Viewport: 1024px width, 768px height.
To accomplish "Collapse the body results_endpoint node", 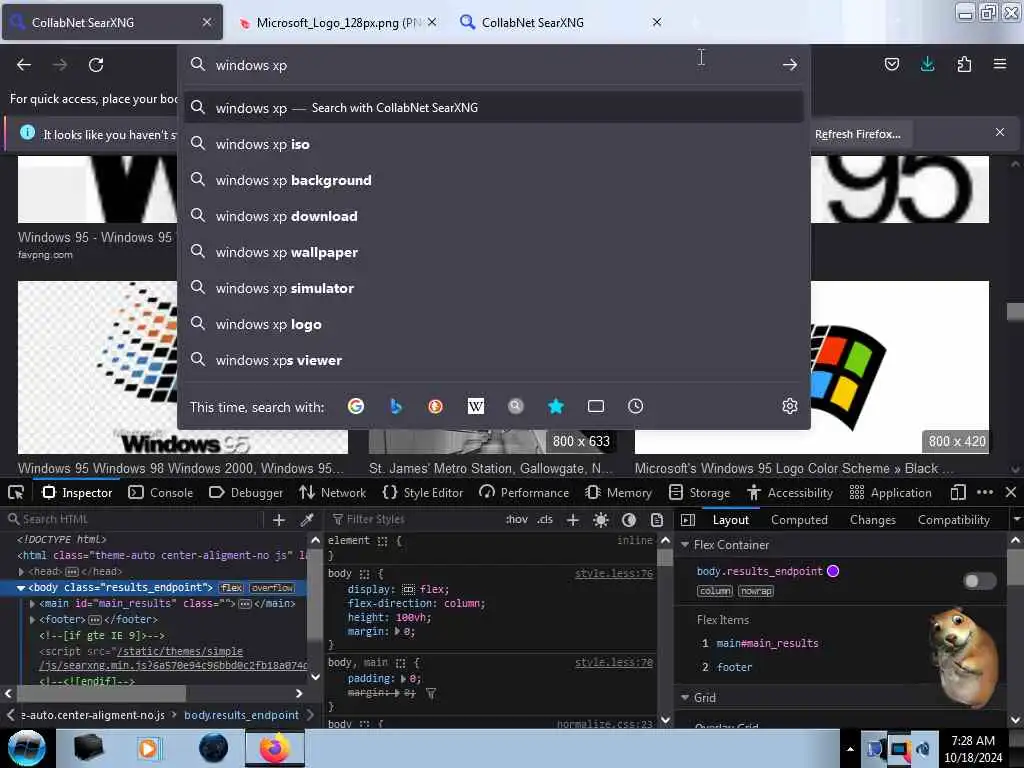I will coord(21,588).
